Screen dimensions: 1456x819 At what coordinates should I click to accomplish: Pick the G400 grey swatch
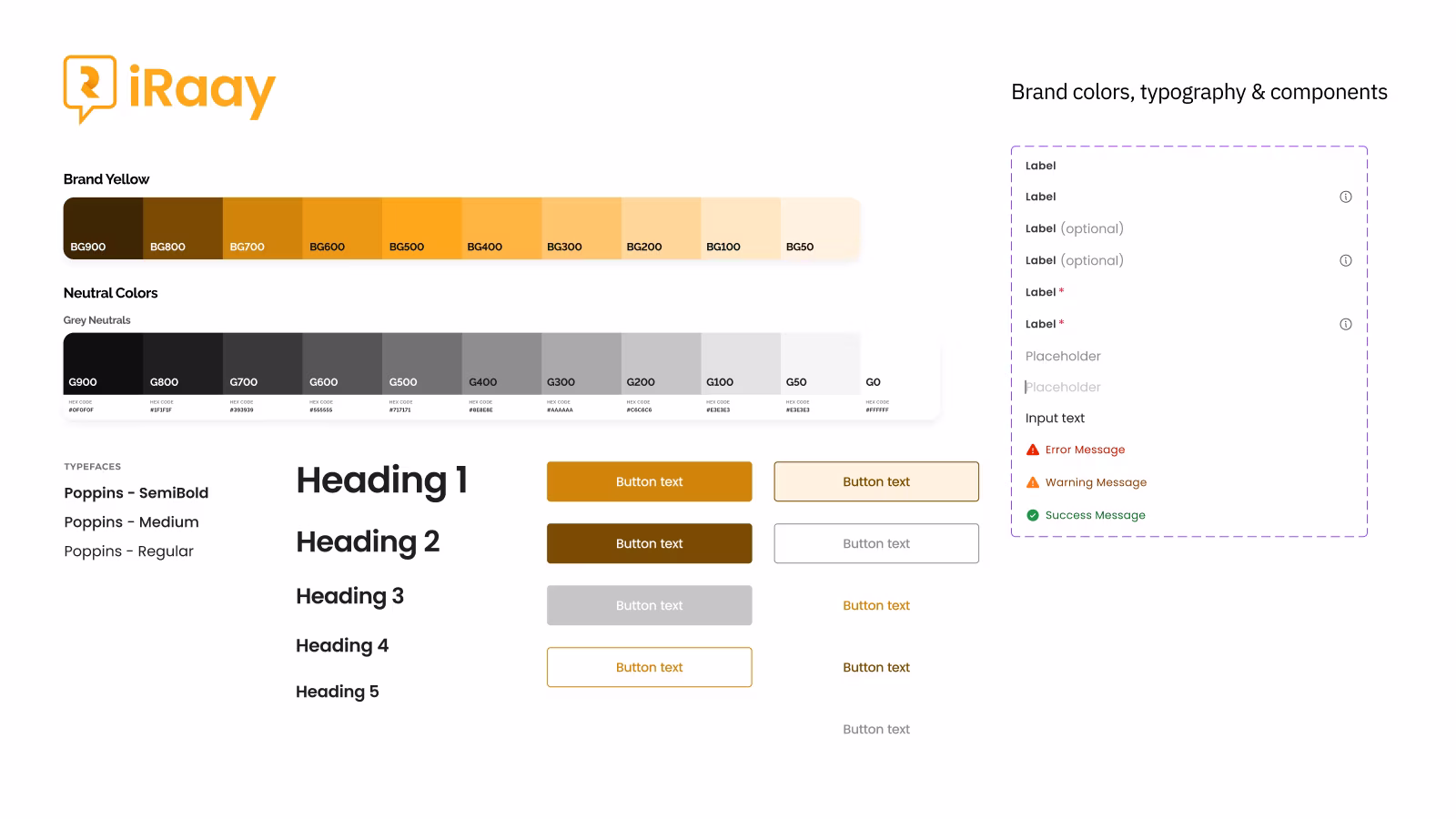(502, 364)
